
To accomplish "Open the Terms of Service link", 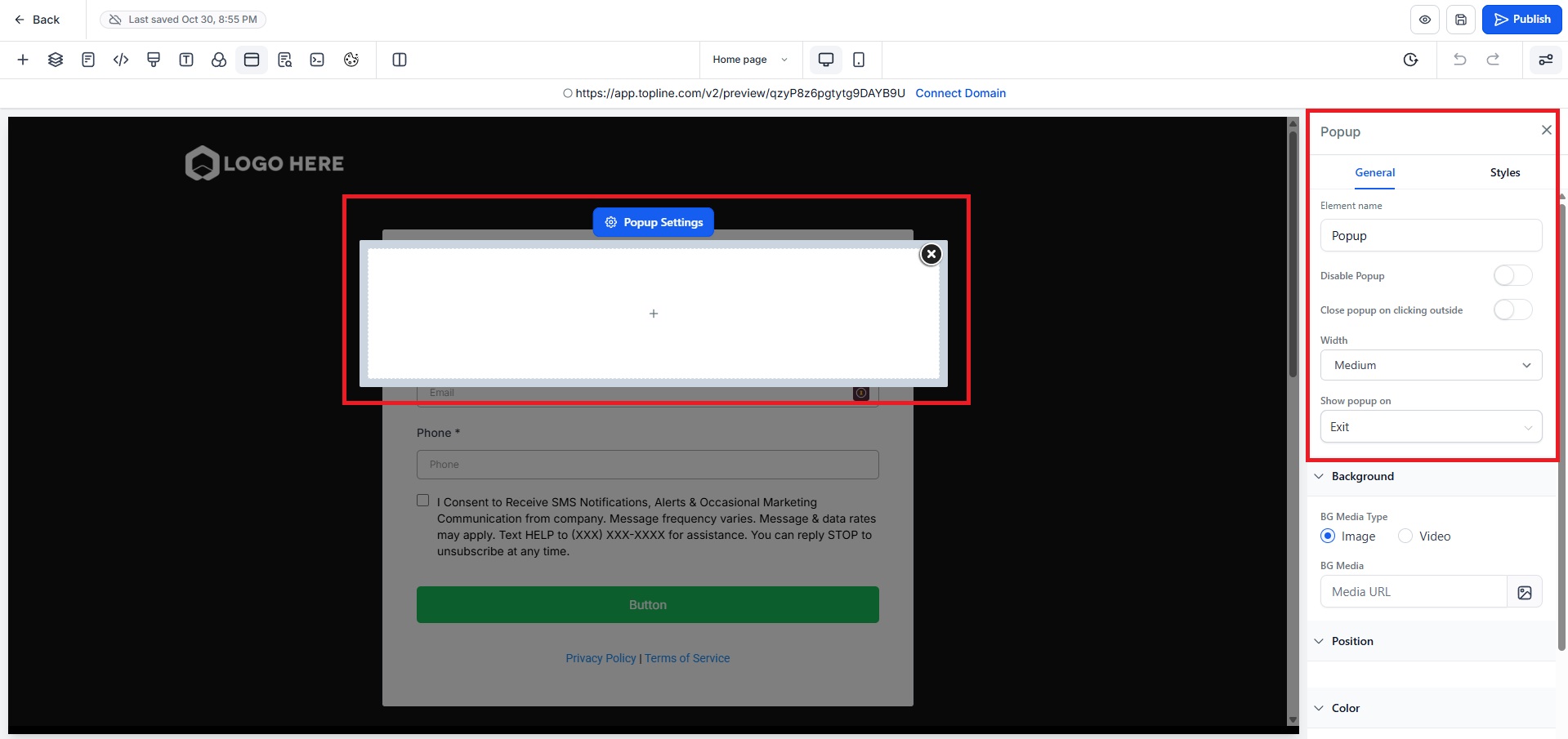I will coord(687,658).
